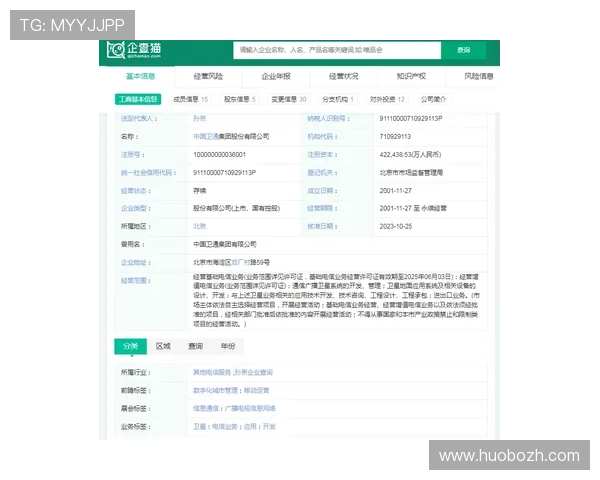Open the 开发 business tag link

point(269,427)
